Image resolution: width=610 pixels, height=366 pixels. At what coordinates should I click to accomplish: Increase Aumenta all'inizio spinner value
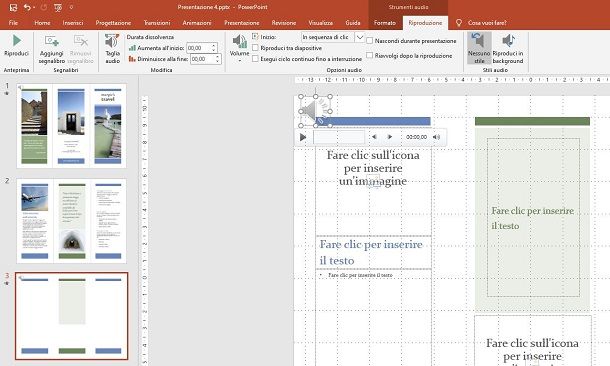[214, 46]
